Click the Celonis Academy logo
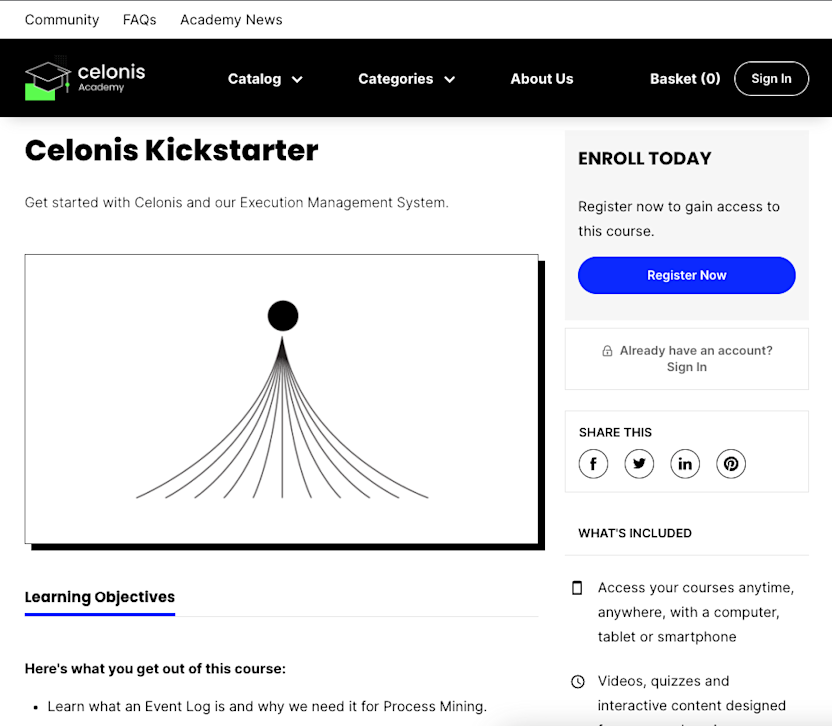The image size is (832, 726). (84, 78)
